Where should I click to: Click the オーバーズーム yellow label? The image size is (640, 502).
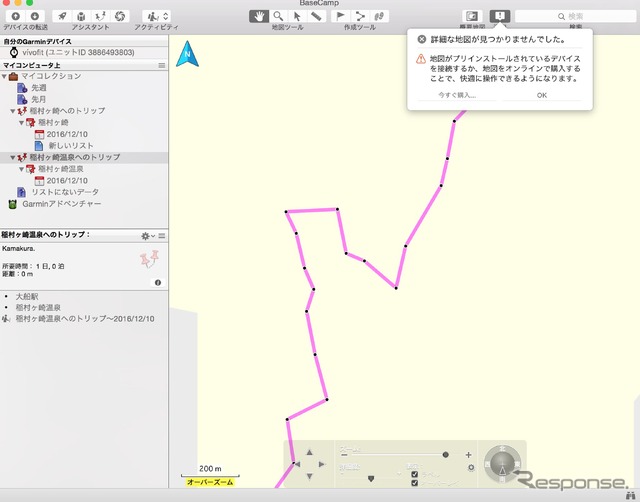(x=210, y=482)
